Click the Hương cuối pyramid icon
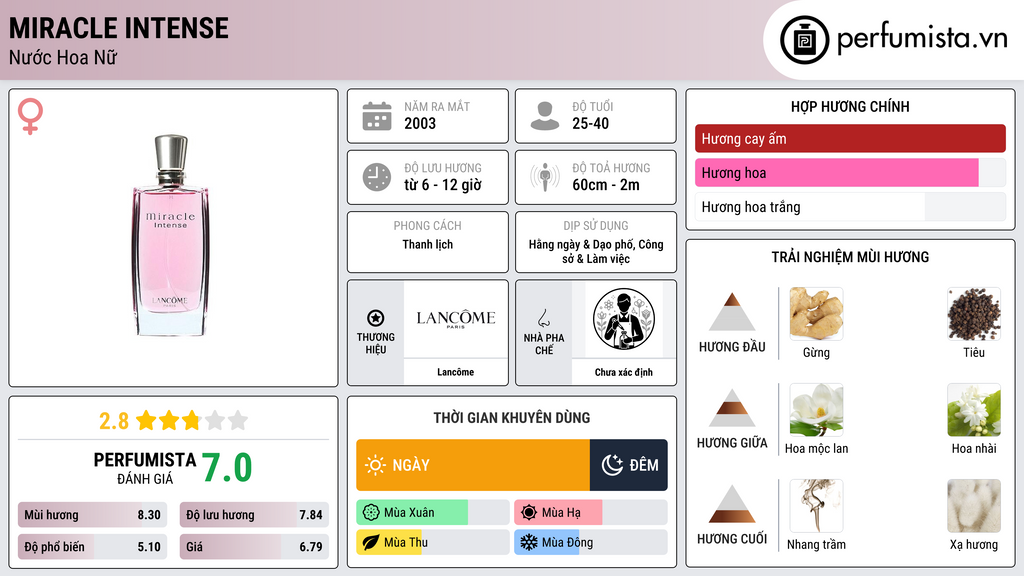Screen dimensions: 1024x576 [x=732, y=504]
